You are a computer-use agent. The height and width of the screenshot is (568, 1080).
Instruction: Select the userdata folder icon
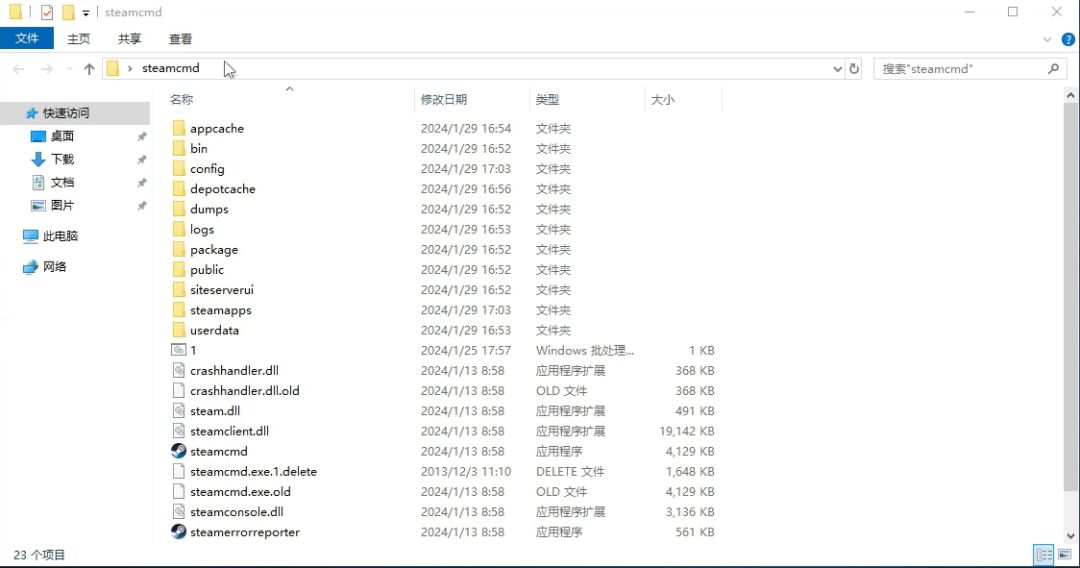(x=179, y=330)
